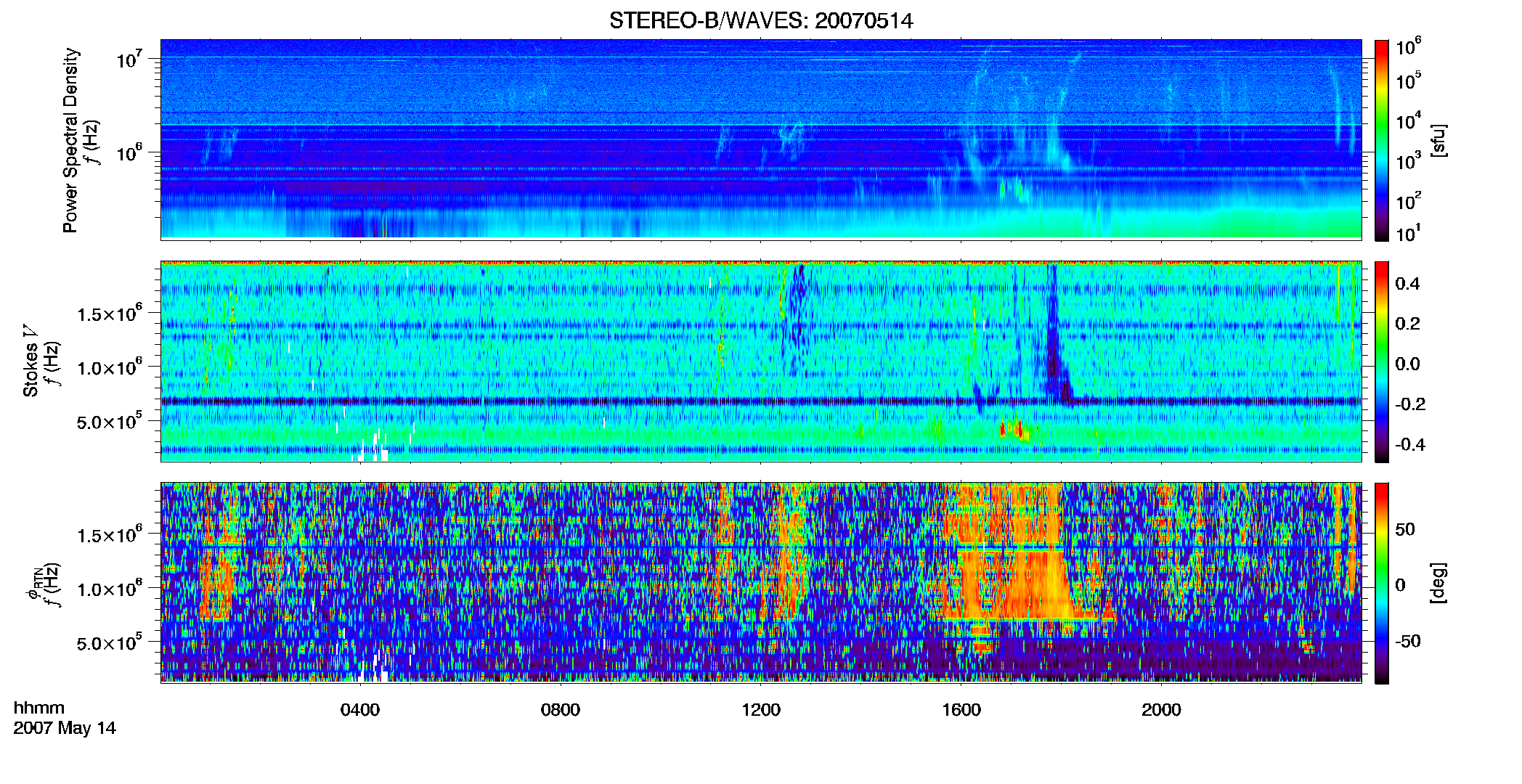The image size is (1522, 784).
Task: Click the [deg] colorbar unit label
Action: (x=1438, y=583)
